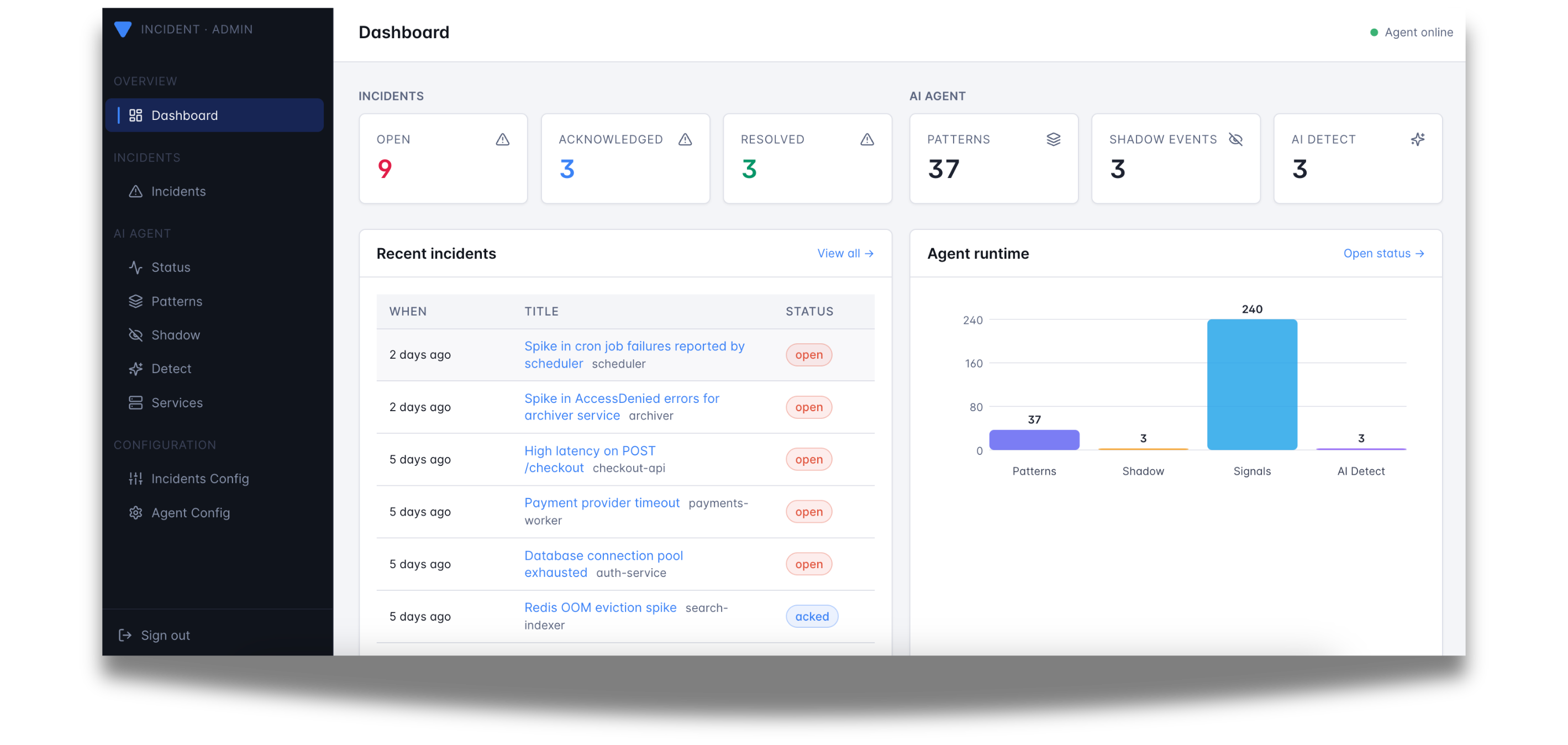Viewport: 1568px width, 745px height.
Task: Select Shadow in the sidebar
Action: (214, 335)
